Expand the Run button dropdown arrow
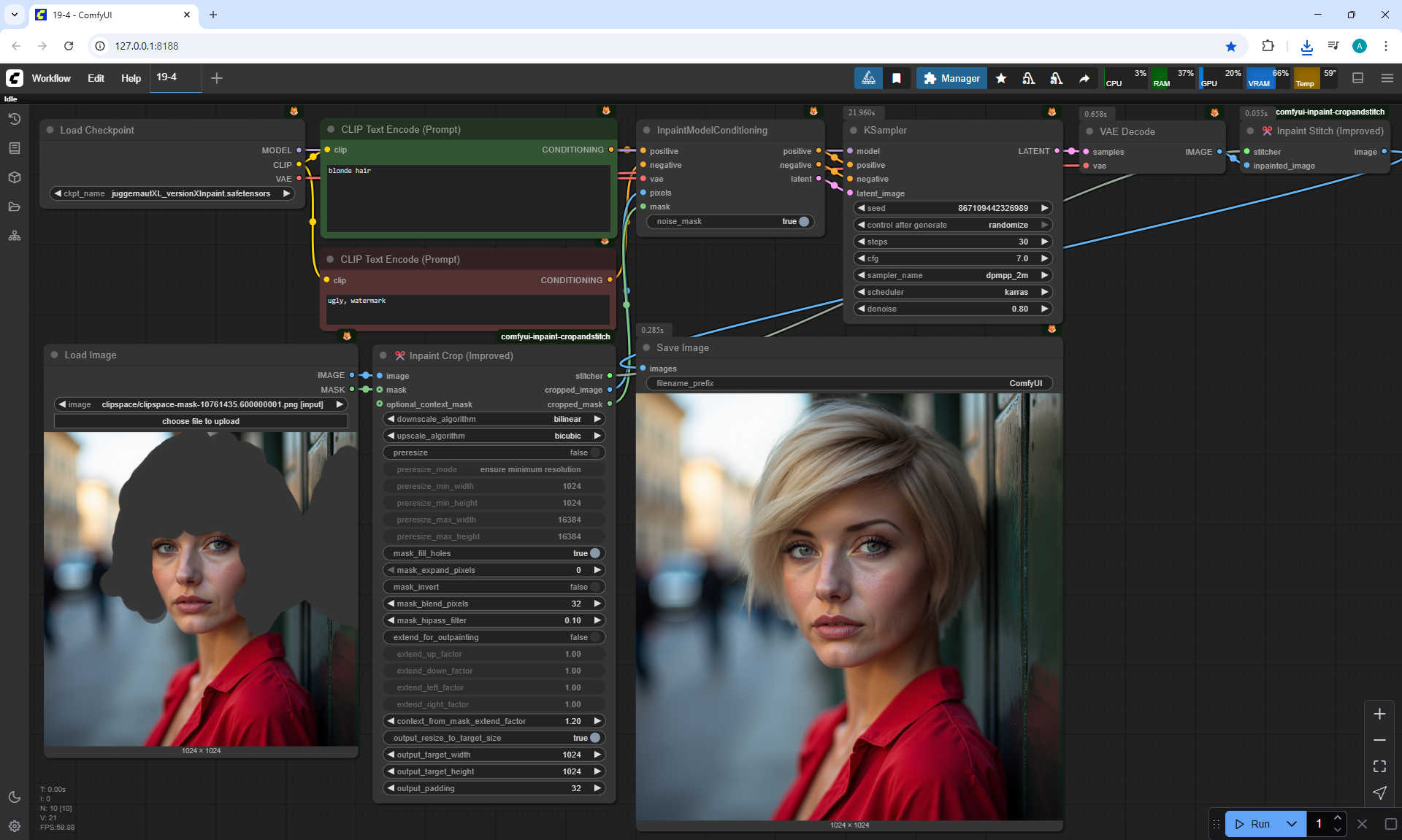Image resolution: width=1402 pixels, height=840 pixels. point(1291,824)
